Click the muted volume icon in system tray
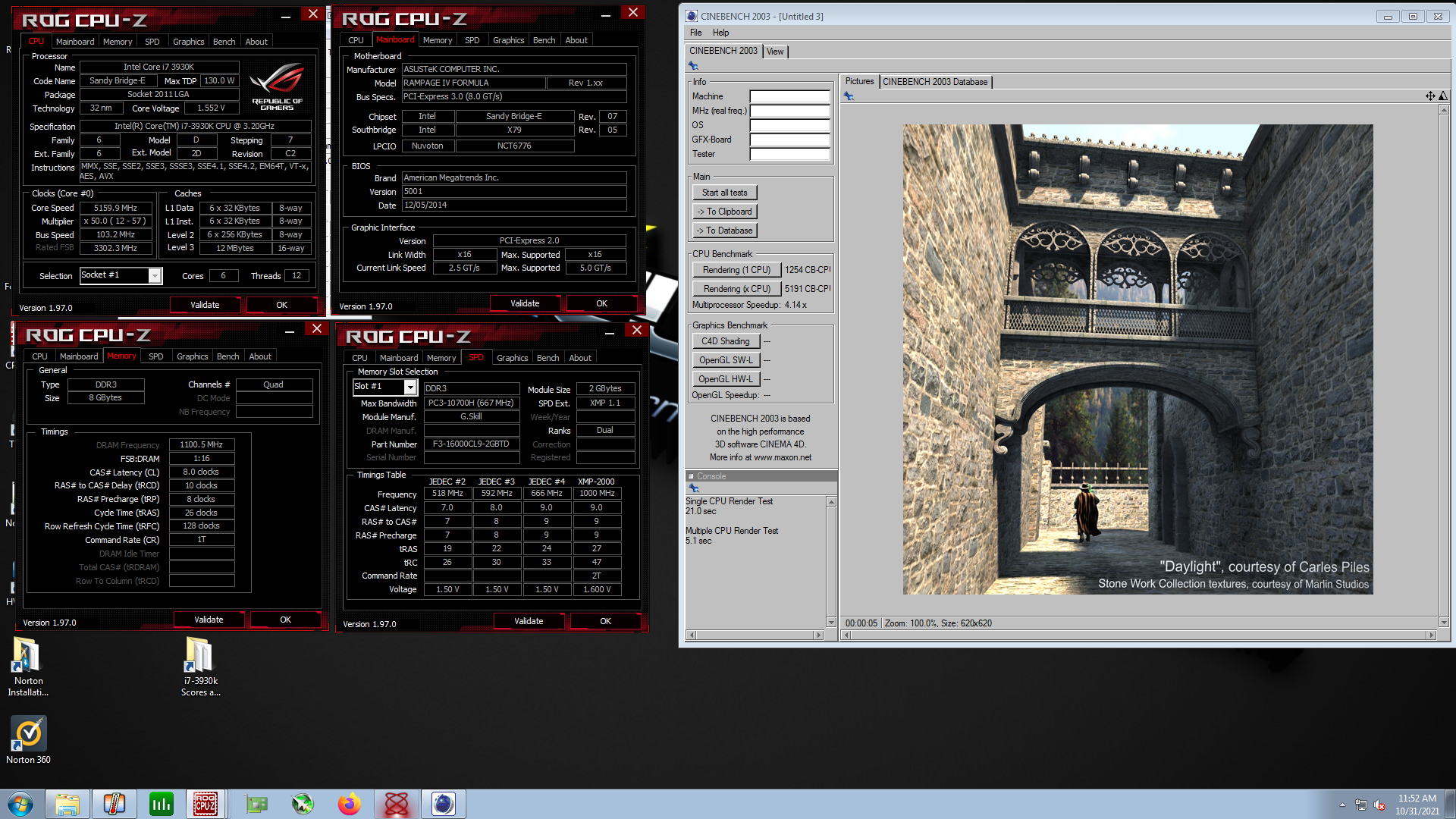The height and width of the screenshot is (819, 1456). (x=1379, y=805)
